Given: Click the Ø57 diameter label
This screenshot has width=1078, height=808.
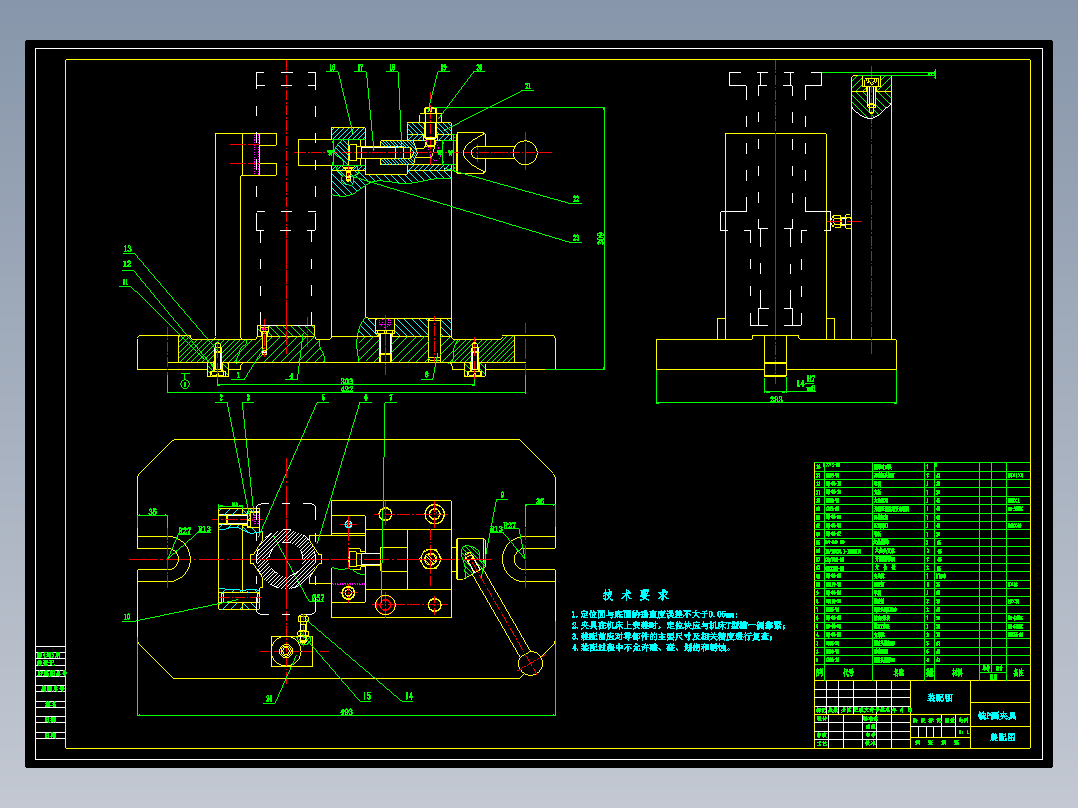Looking at the screenshot, I should [x=318, y=598].
